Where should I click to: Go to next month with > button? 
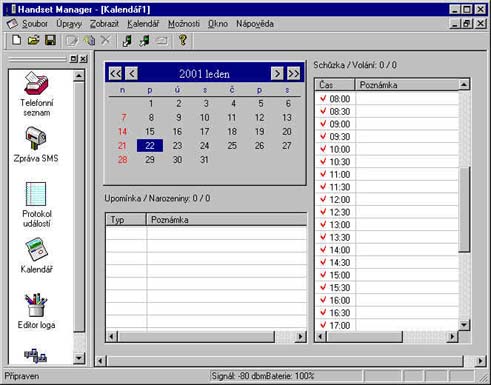(x=277, y=73)
